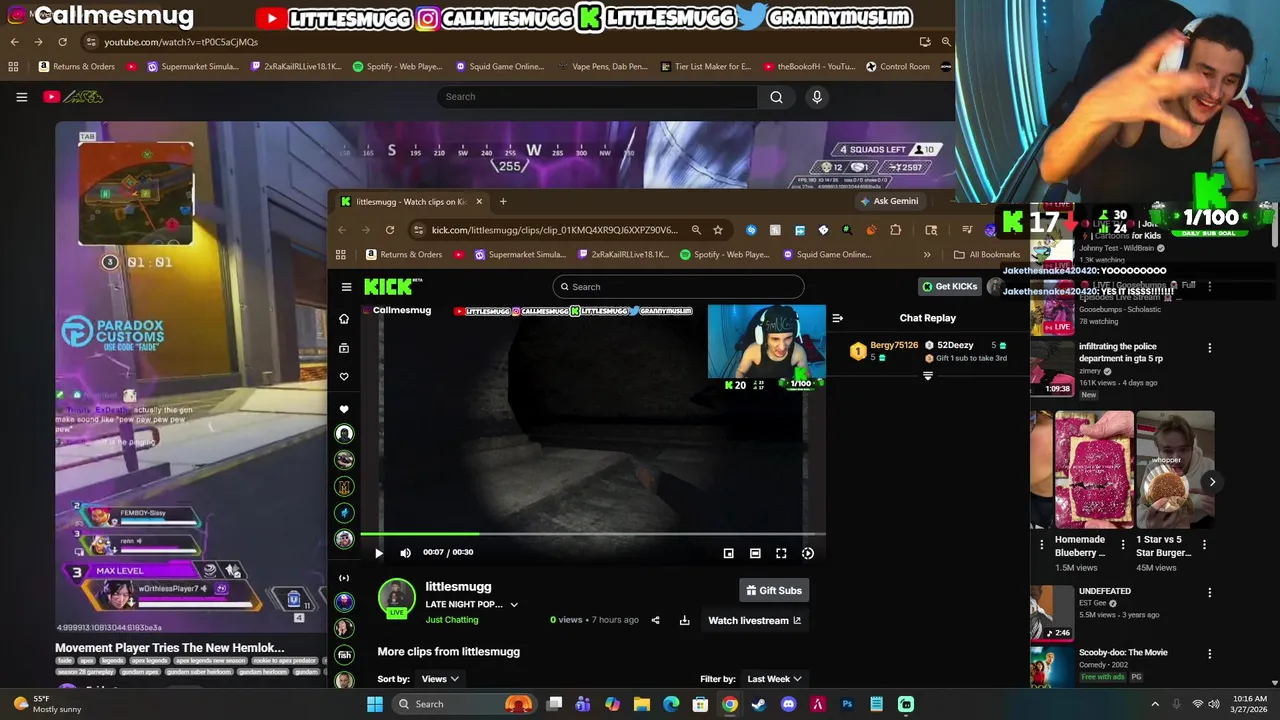
Task: Open Scooby-doo: The Movie listing
Action: pos(1123,652)
